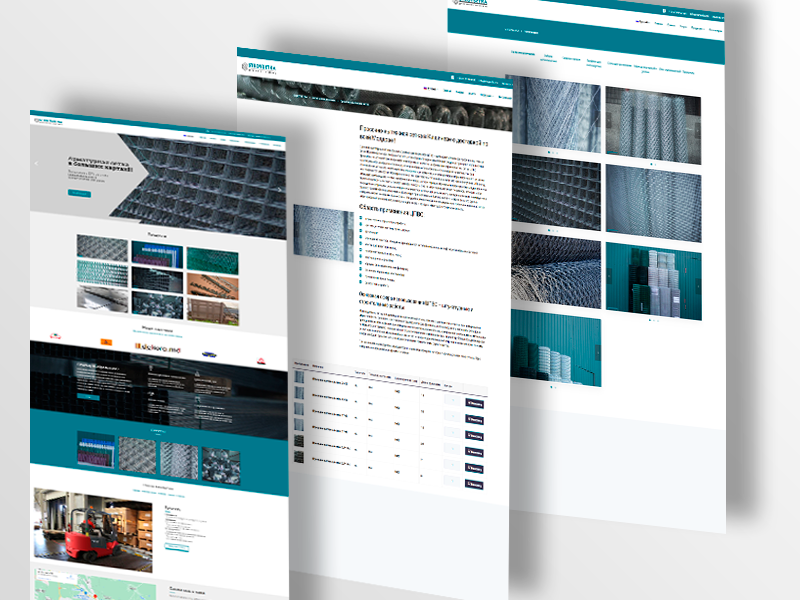
Task: Open the mesh product image beside the checklist
Action: coord(323,233)
